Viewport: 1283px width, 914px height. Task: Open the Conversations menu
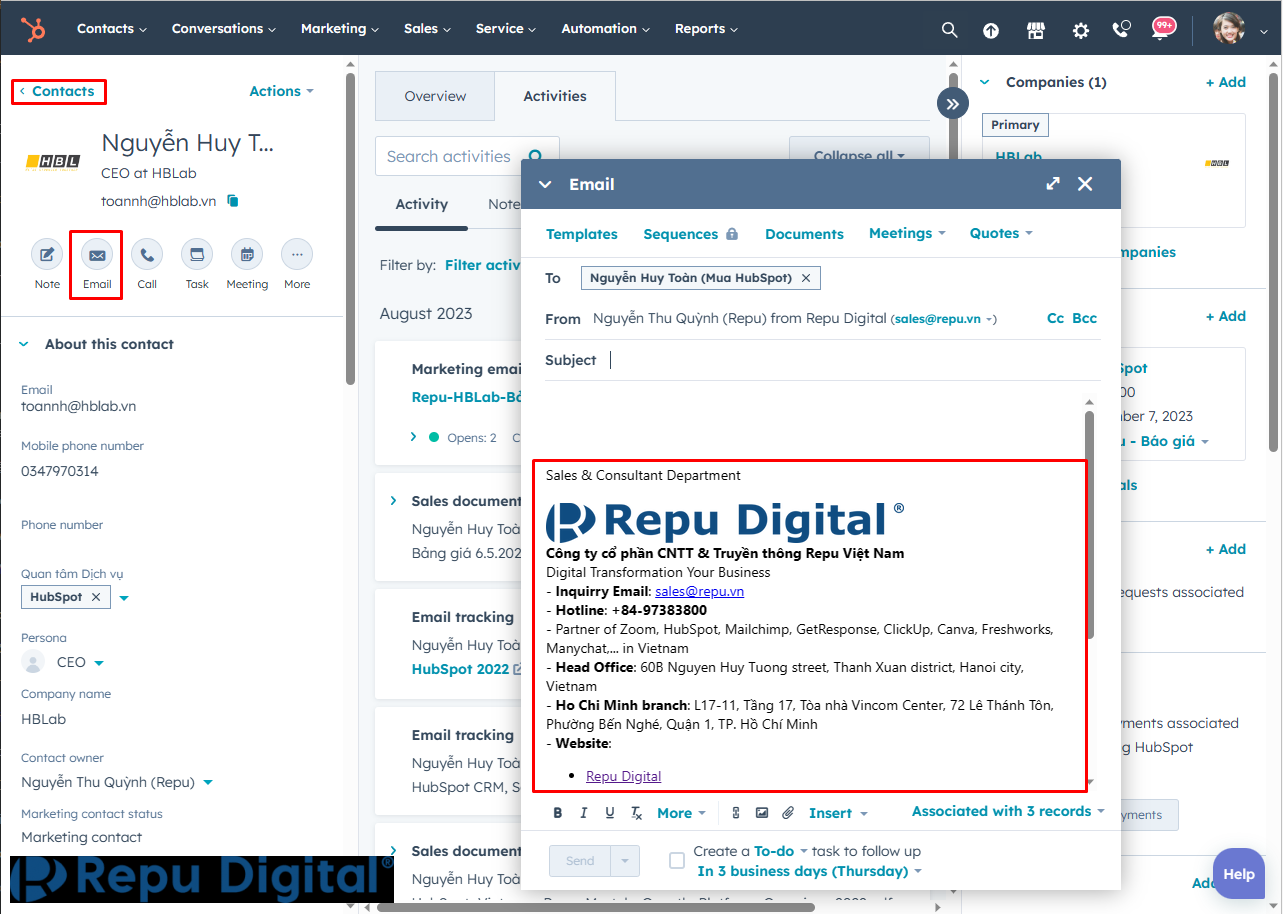[x=224, y=29]
